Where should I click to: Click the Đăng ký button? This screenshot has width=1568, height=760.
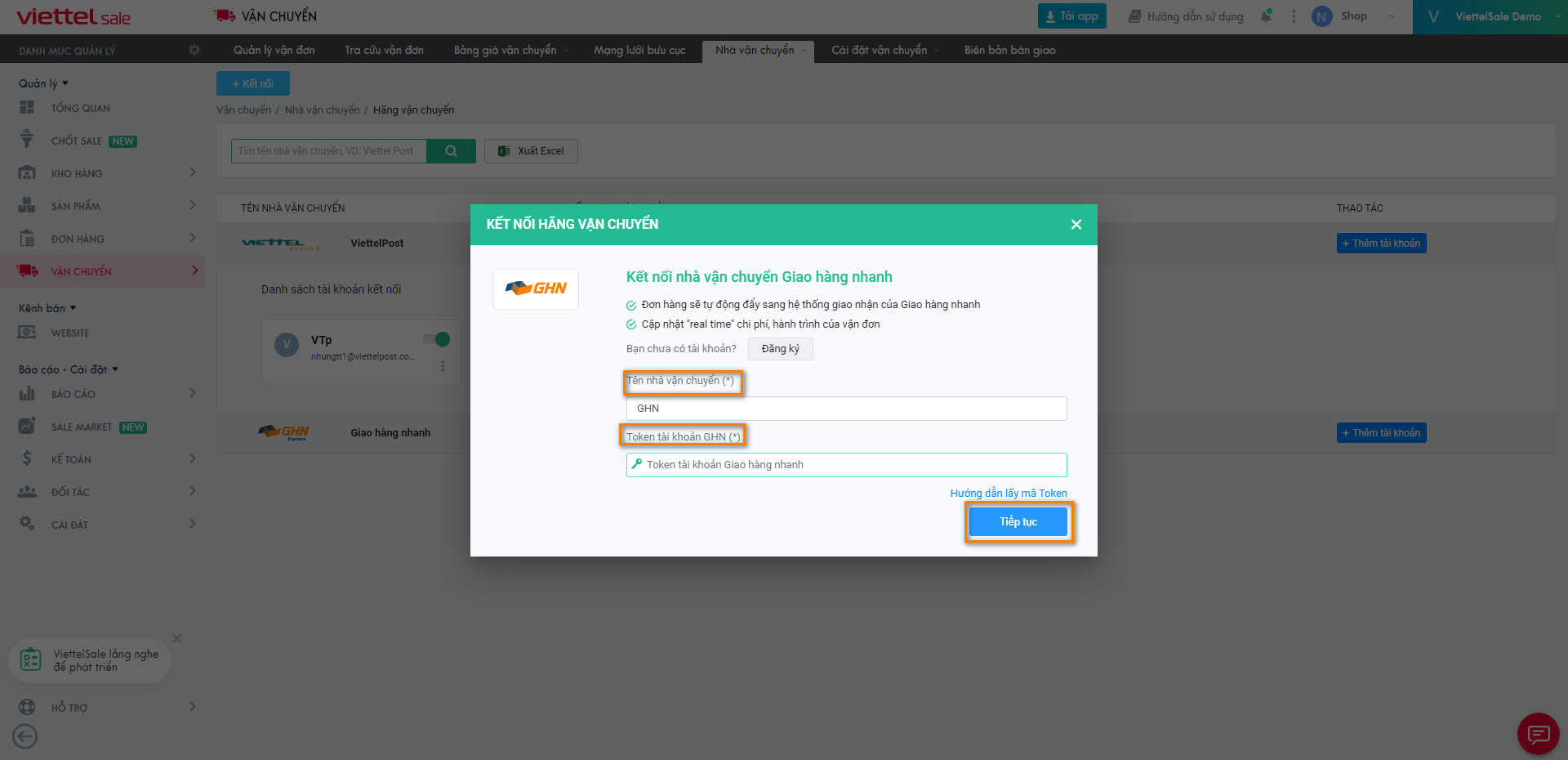pos(780,349)
